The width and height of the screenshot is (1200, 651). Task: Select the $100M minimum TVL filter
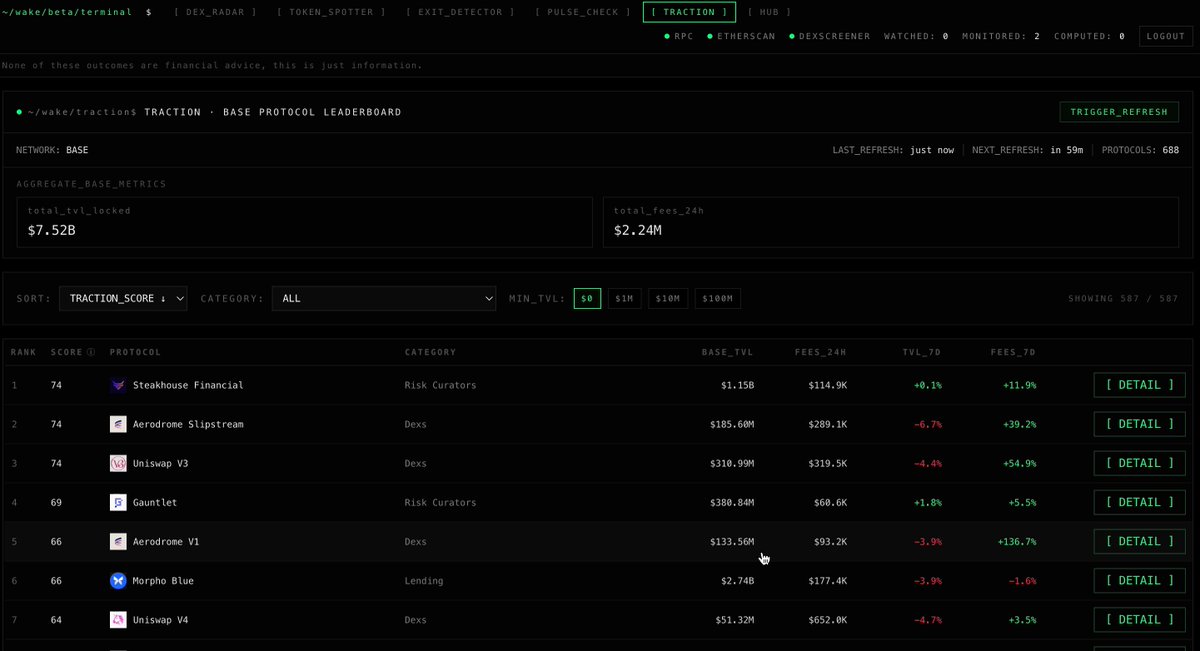tap(718, 298)
